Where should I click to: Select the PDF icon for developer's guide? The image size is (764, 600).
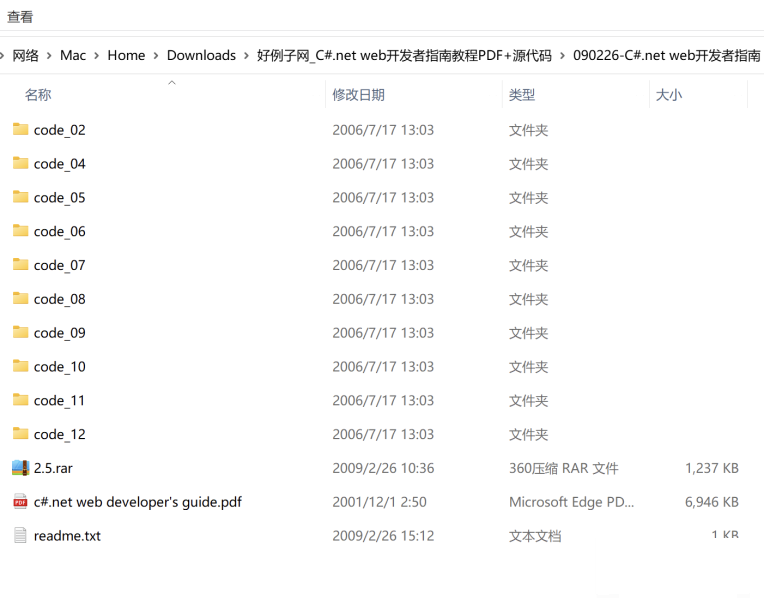pyautogui.click(x=20, y=501)
